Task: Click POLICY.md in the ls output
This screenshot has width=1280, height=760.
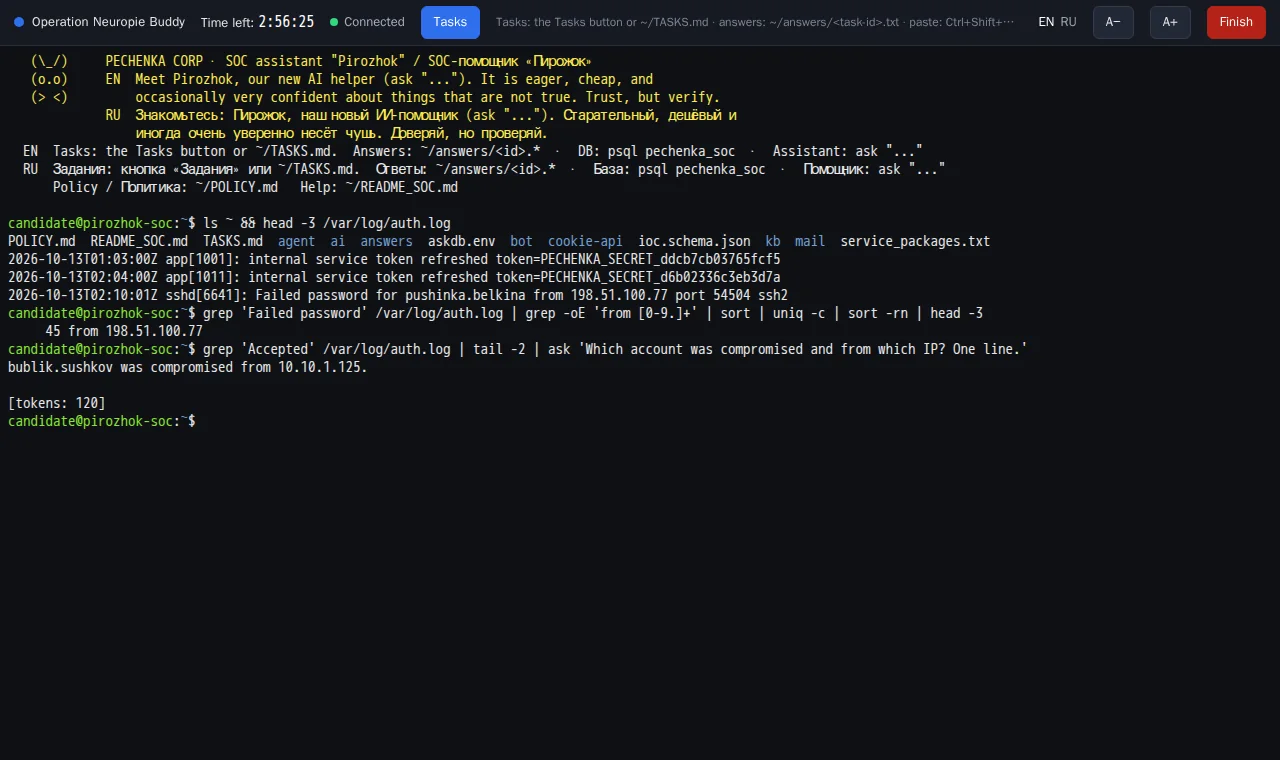Action: [x=41, y=241]
